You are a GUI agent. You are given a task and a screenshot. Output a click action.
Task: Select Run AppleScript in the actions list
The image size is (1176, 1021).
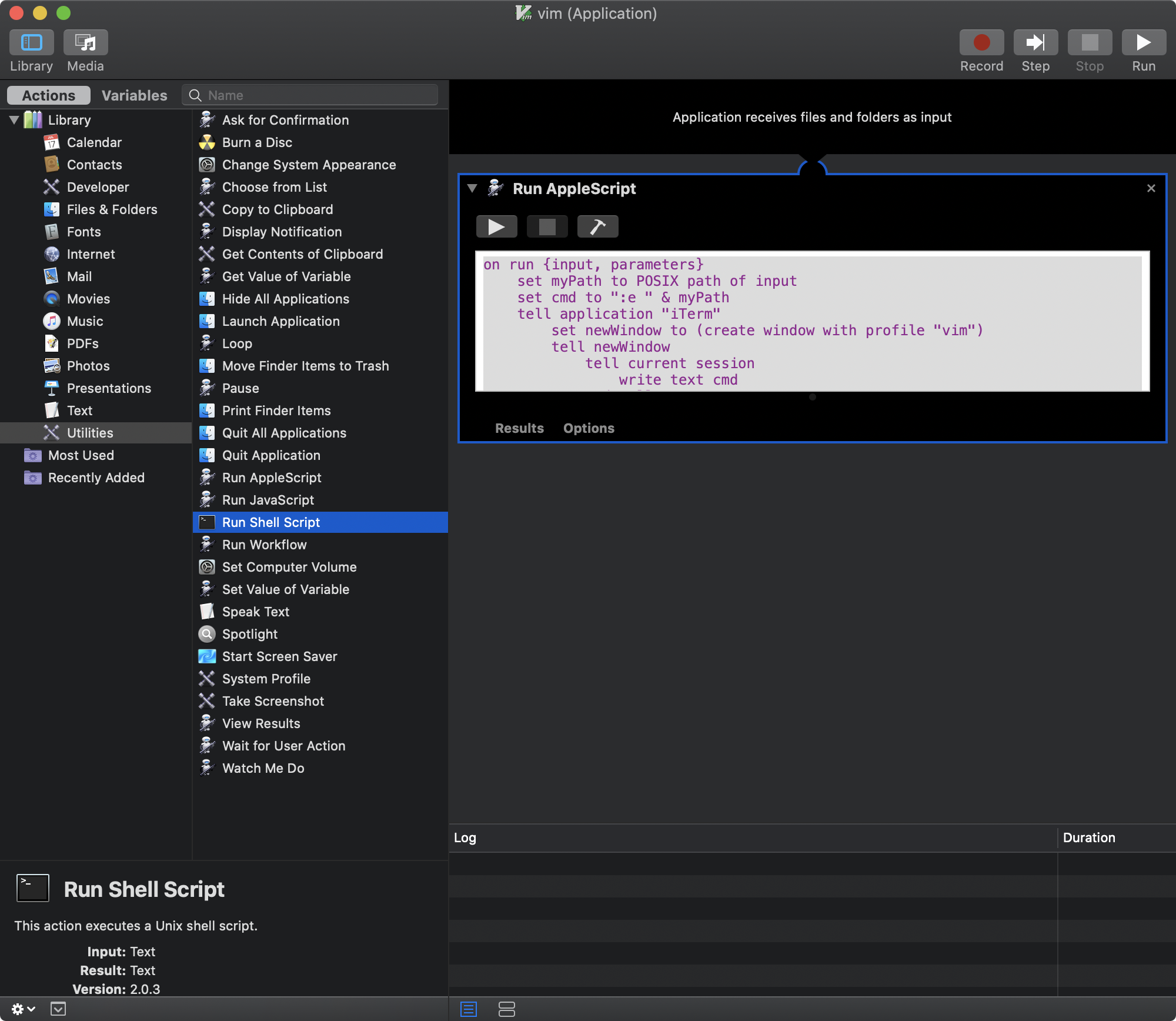(320, 478)
